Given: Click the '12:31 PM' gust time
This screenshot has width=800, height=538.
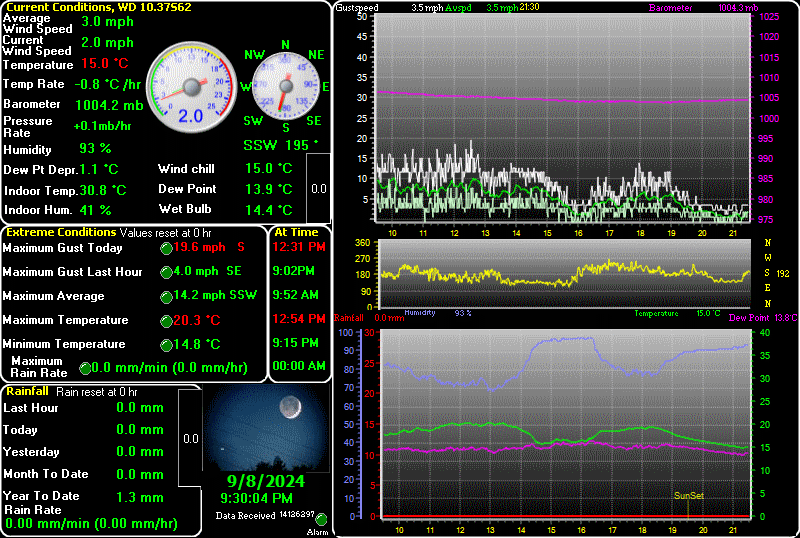Looking at the screenshot, I should click(299, 247).
